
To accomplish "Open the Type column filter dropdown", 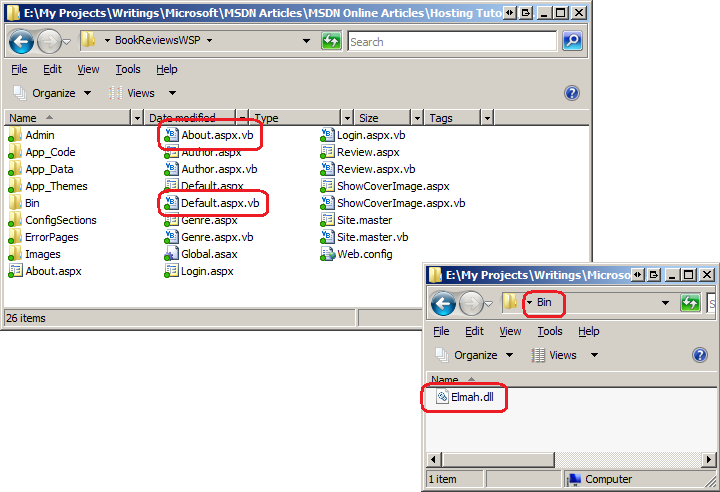I will click(x=347, y=118).
